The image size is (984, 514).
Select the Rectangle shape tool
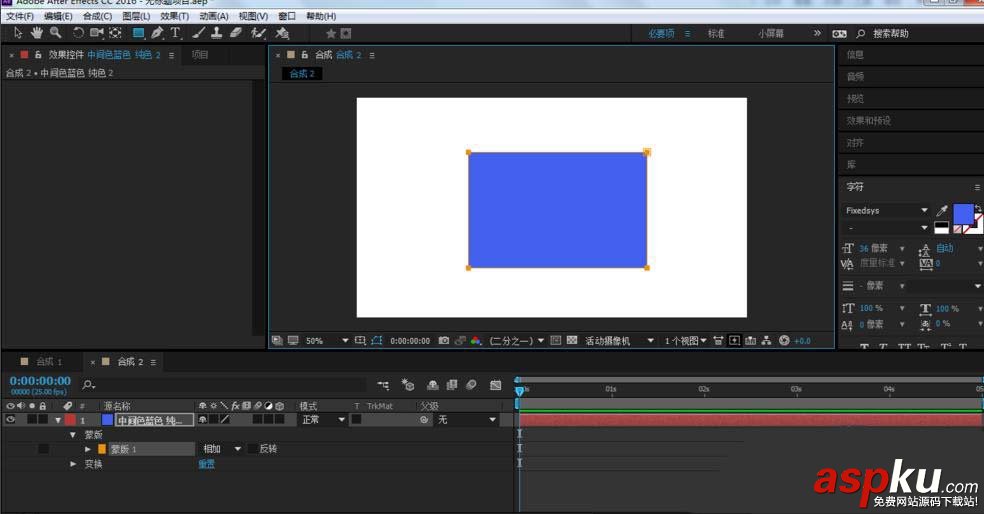[x=139, y=33]
